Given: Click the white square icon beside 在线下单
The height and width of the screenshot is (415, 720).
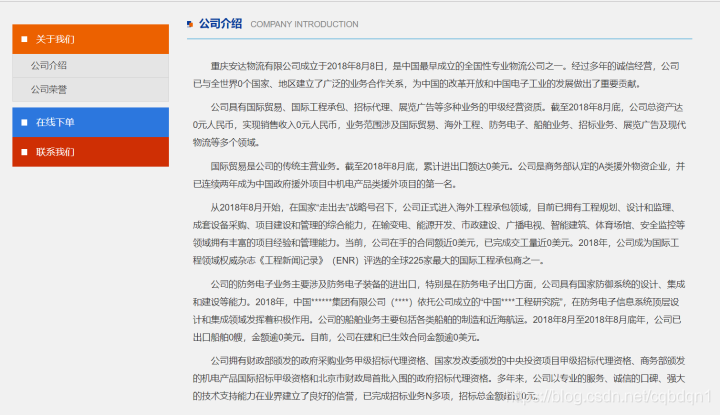Looking at the screenshot, I should pyautogui.click(x=24, y=122).
